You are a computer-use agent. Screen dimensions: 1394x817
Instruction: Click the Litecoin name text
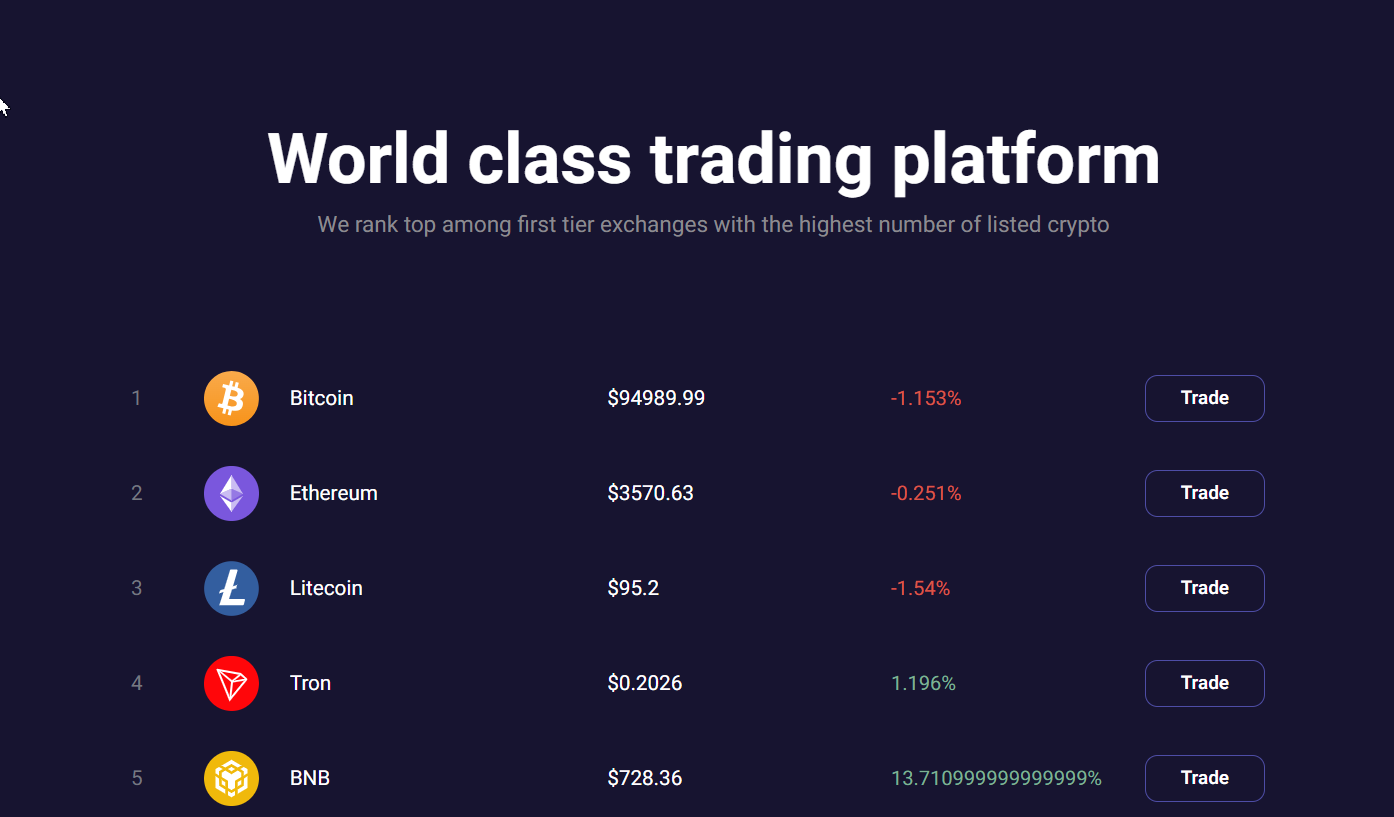tap(326, 588)
